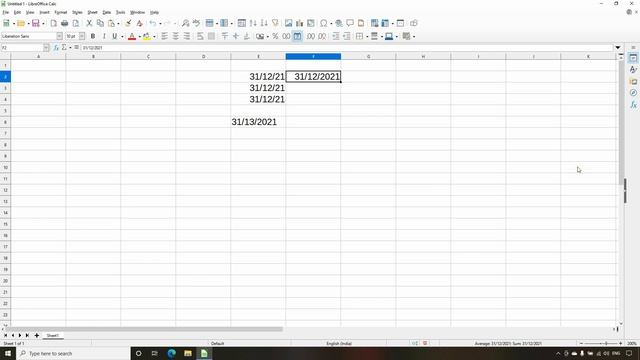The height and width of the screenshot is (360, 640).
Task: Open the Sheet menu
Action: tap(93, 12)
